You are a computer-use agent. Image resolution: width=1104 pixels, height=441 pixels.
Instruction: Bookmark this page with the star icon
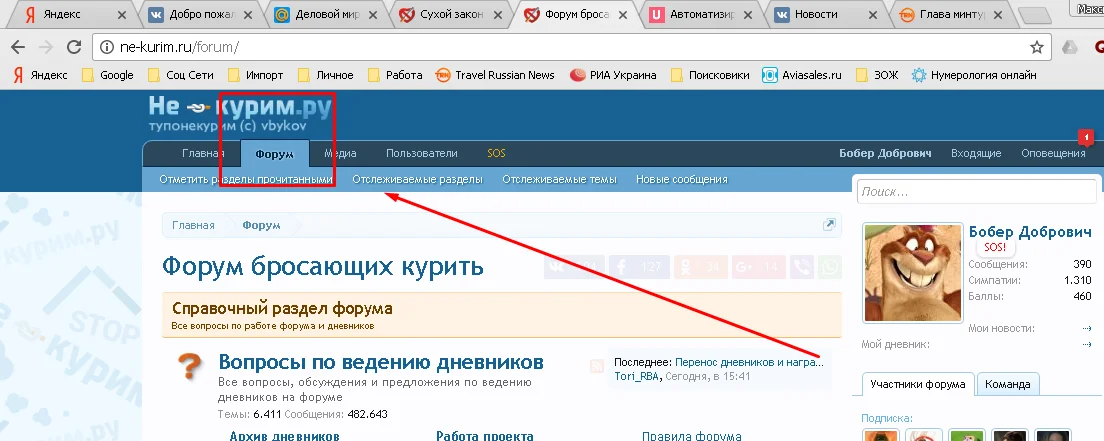[1036, 47]
